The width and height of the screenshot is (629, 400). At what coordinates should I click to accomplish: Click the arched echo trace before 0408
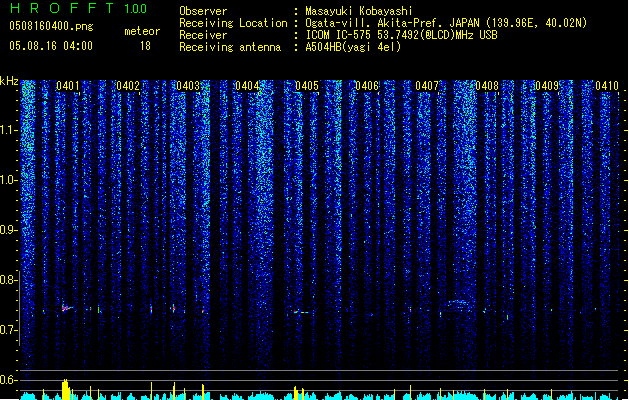(x=460, y=303)
